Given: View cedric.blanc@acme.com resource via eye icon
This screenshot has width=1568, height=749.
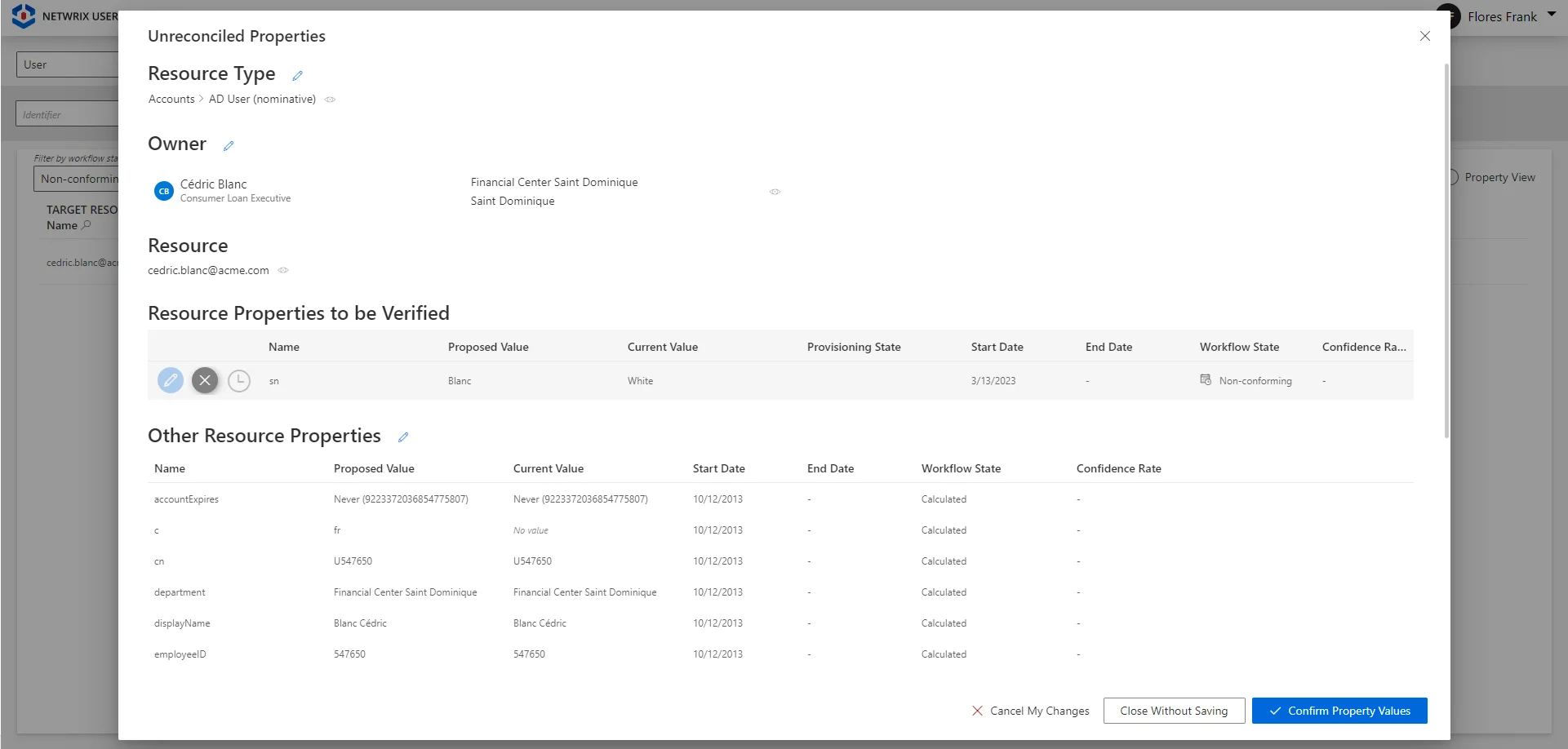Looking at the screenshot, I should point(283,270).
